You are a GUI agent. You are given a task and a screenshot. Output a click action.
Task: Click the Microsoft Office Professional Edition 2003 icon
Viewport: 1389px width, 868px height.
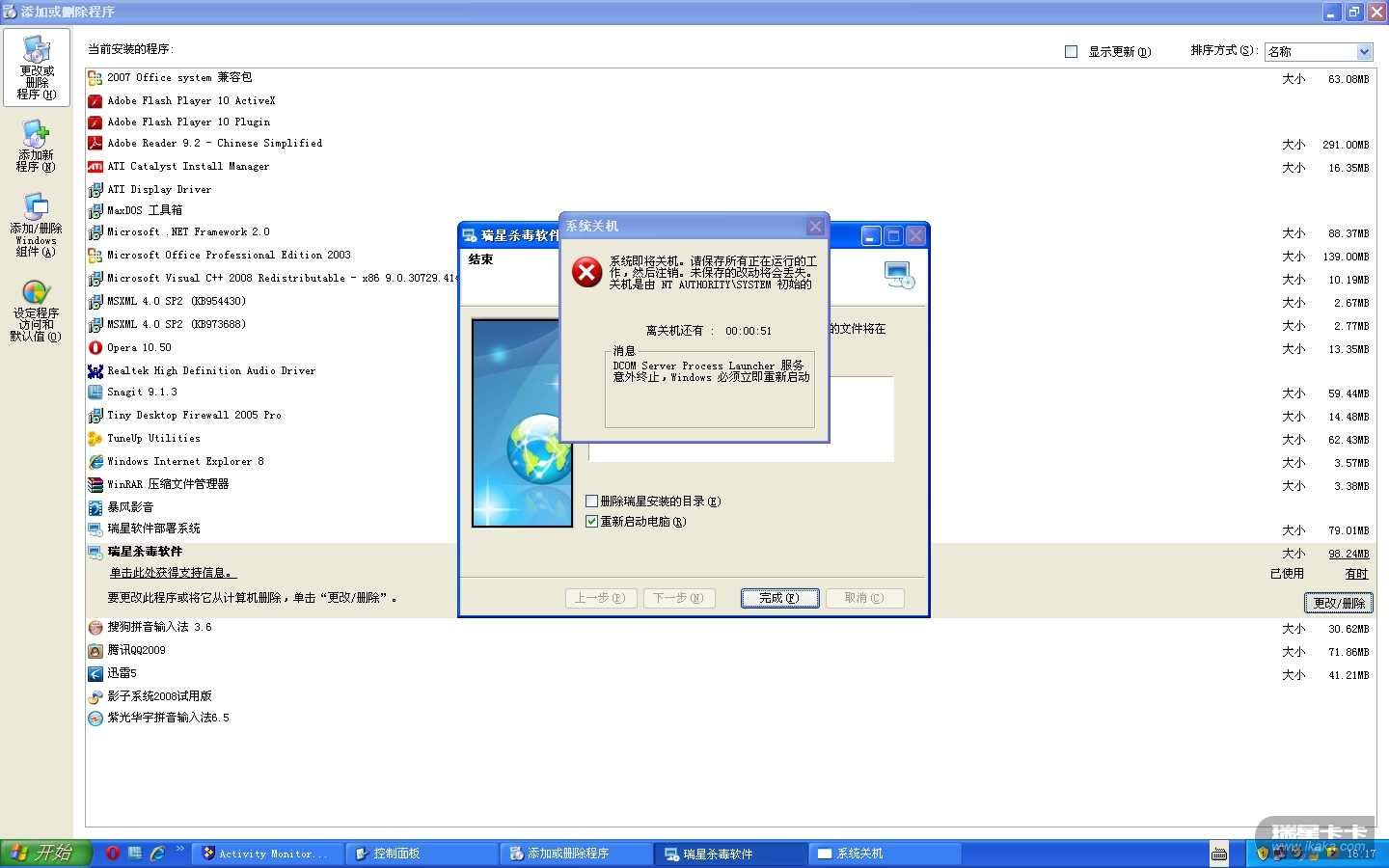point(95,256)
